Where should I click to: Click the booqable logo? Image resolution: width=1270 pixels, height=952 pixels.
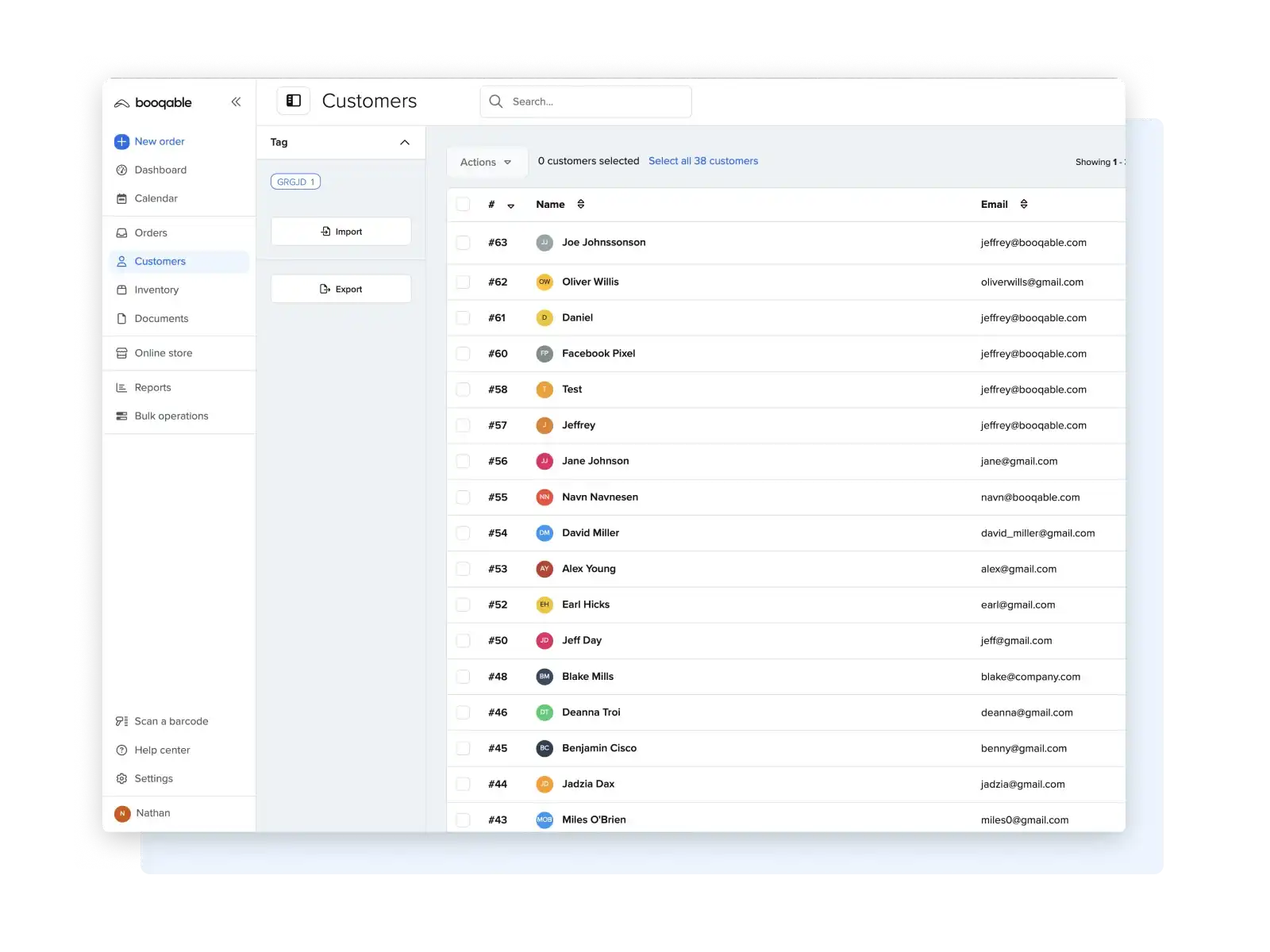tap(156, 102)
